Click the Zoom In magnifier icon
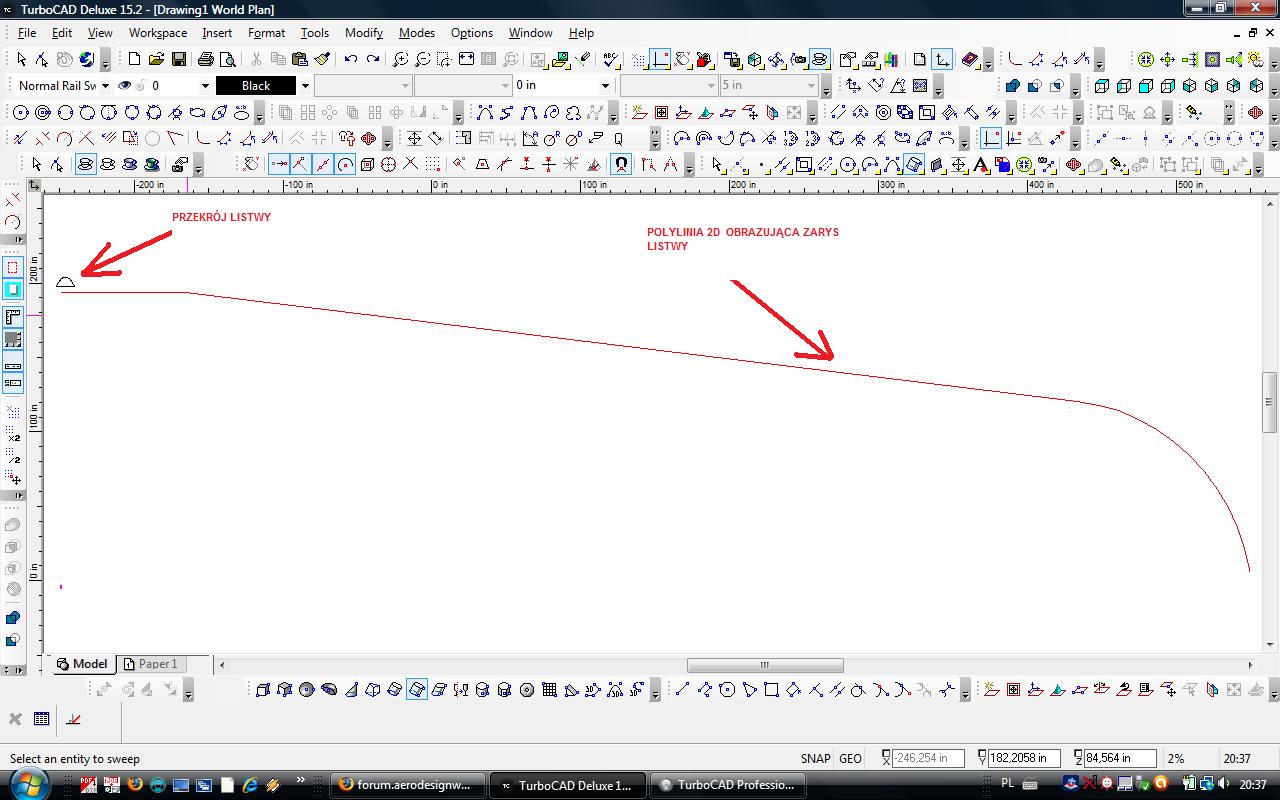This screenshot has width=1280, height=800. 400,60
